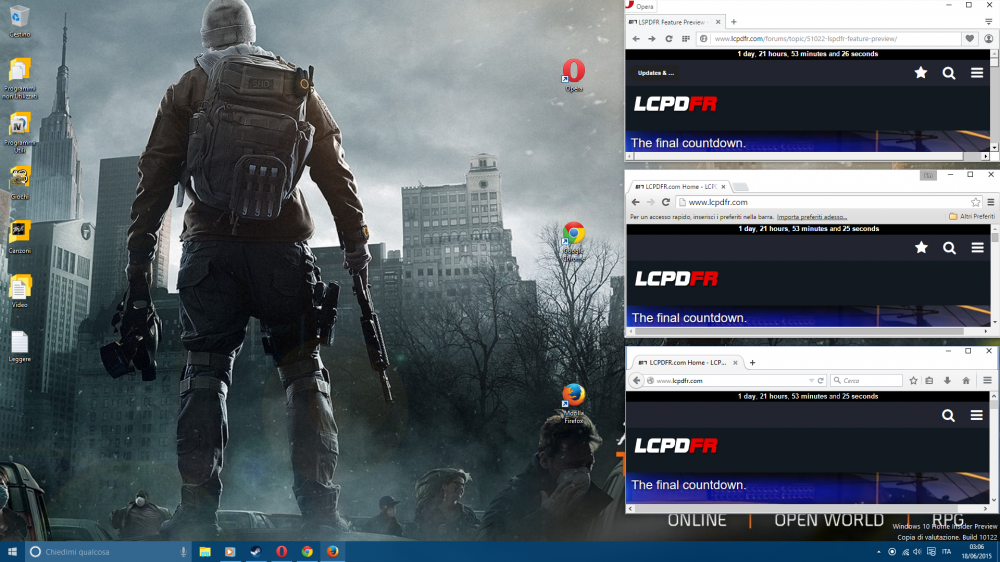Click the Chiedimi qualcosa search box

click(108, 552)
